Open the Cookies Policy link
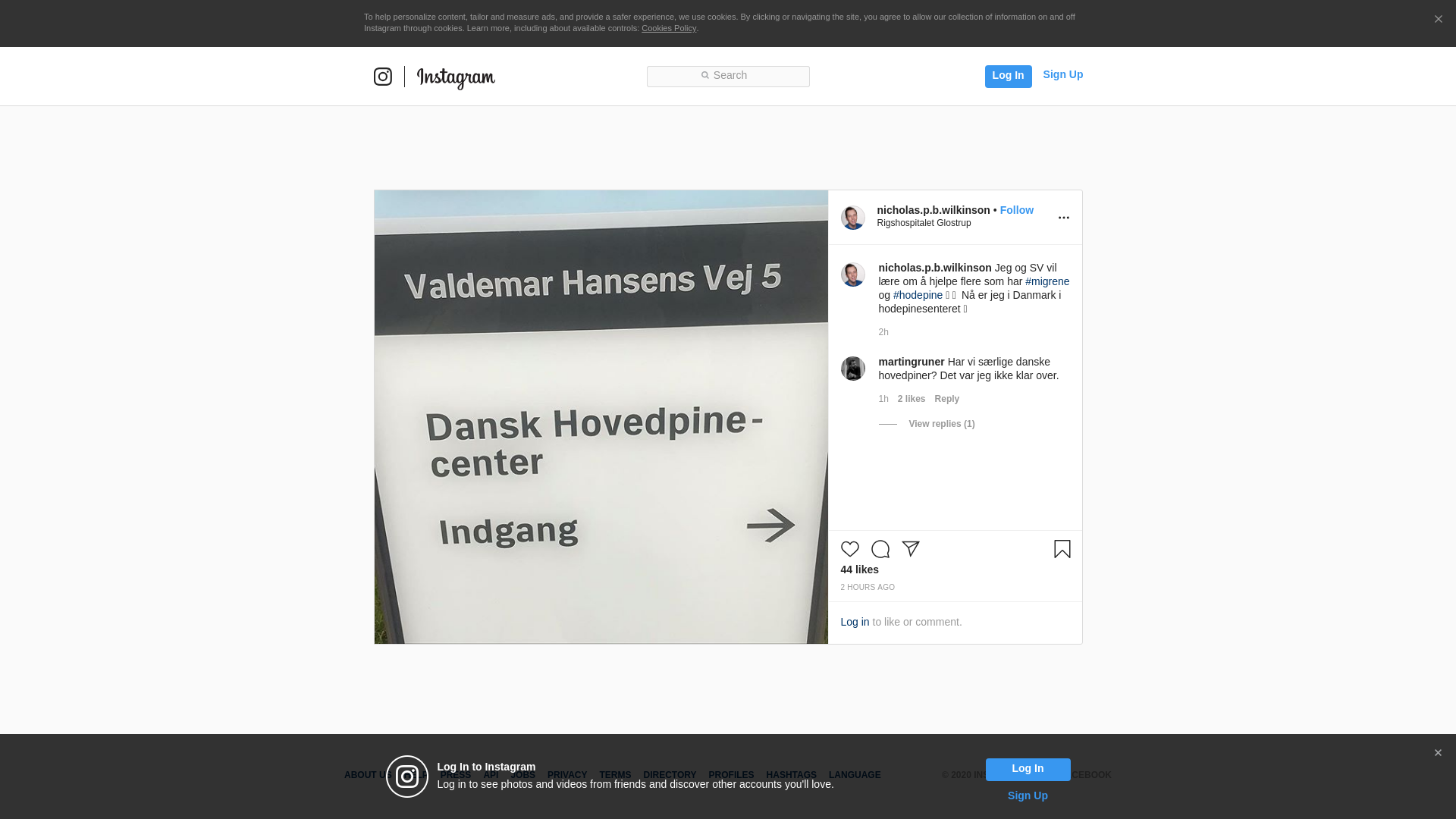Image resolution: width=1456 pixels, height=819 pixels. click(x=669, y=28)
